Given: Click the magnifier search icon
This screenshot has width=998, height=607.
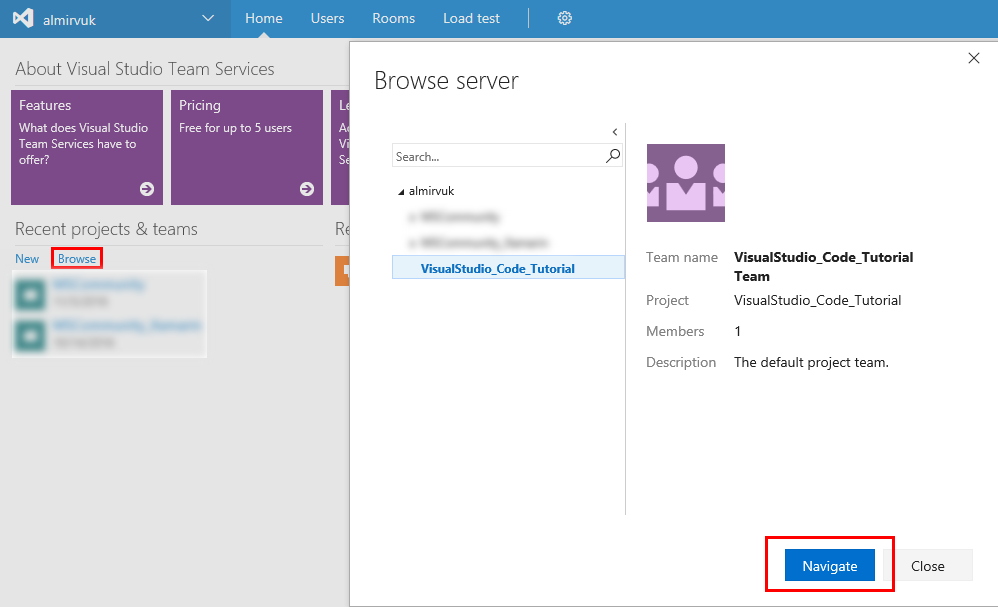Looking at the screenshot, I should coord(613,156).
